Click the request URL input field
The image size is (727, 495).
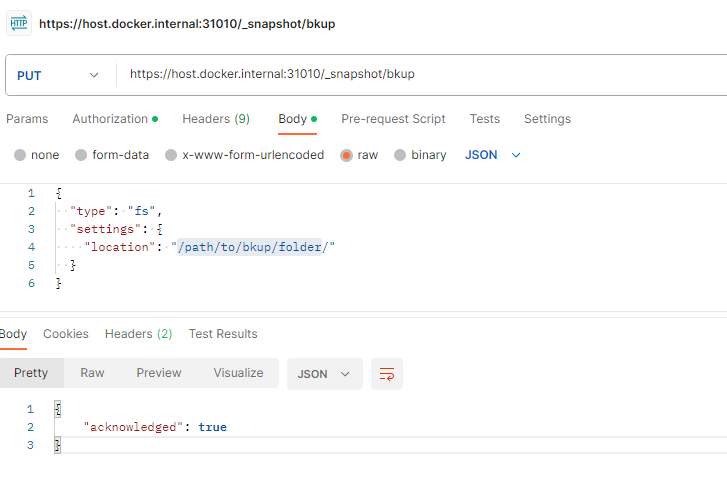point(420,75)
